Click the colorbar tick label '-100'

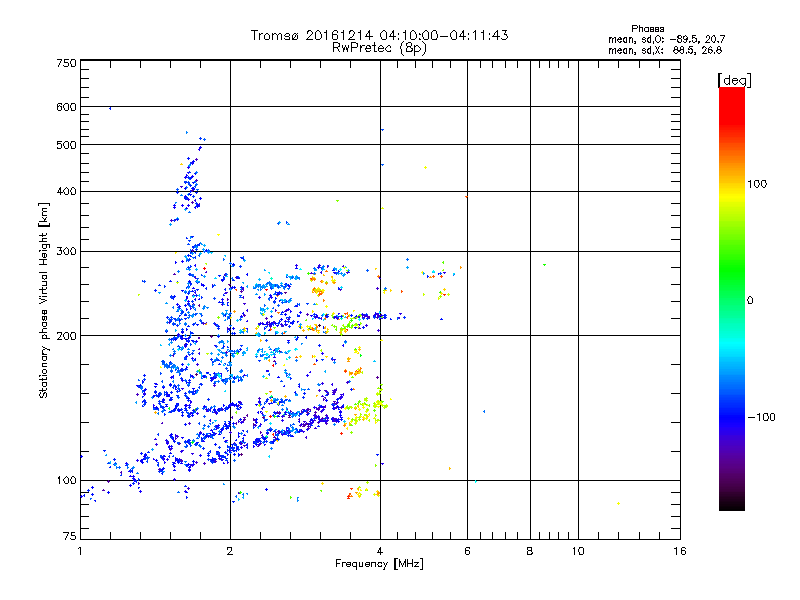(762, 417)
